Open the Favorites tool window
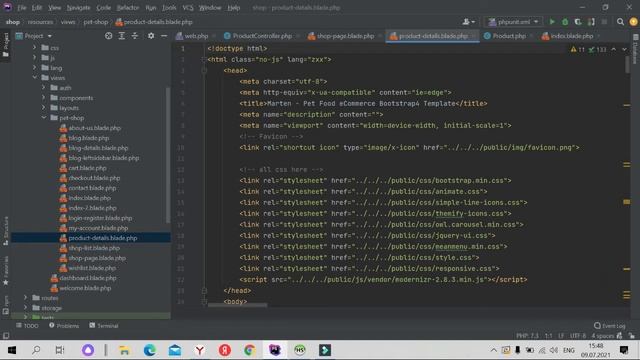 coord(5,270)
